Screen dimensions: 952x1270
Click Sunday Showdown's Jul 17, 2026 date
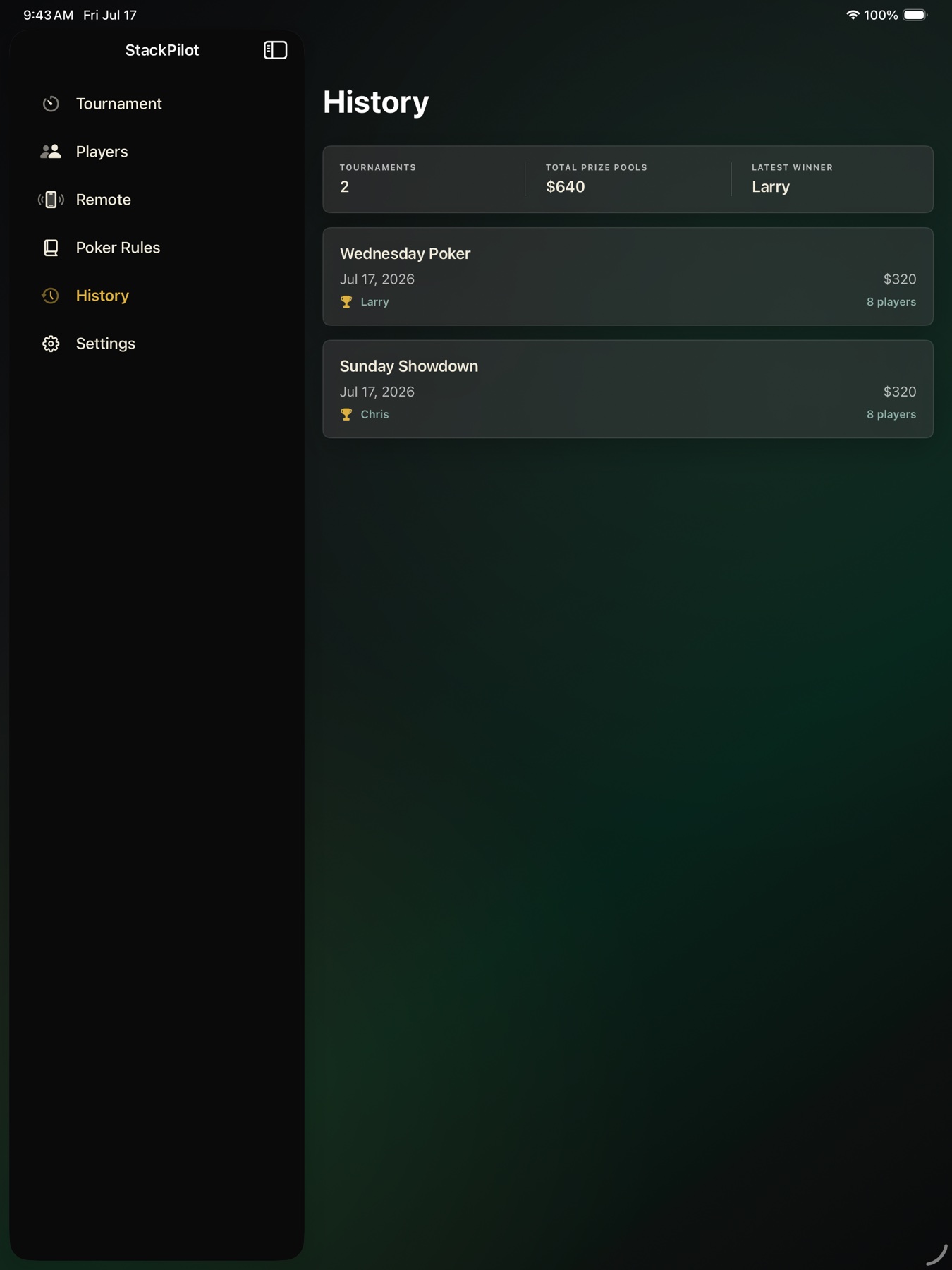click(x=377, y=392)
